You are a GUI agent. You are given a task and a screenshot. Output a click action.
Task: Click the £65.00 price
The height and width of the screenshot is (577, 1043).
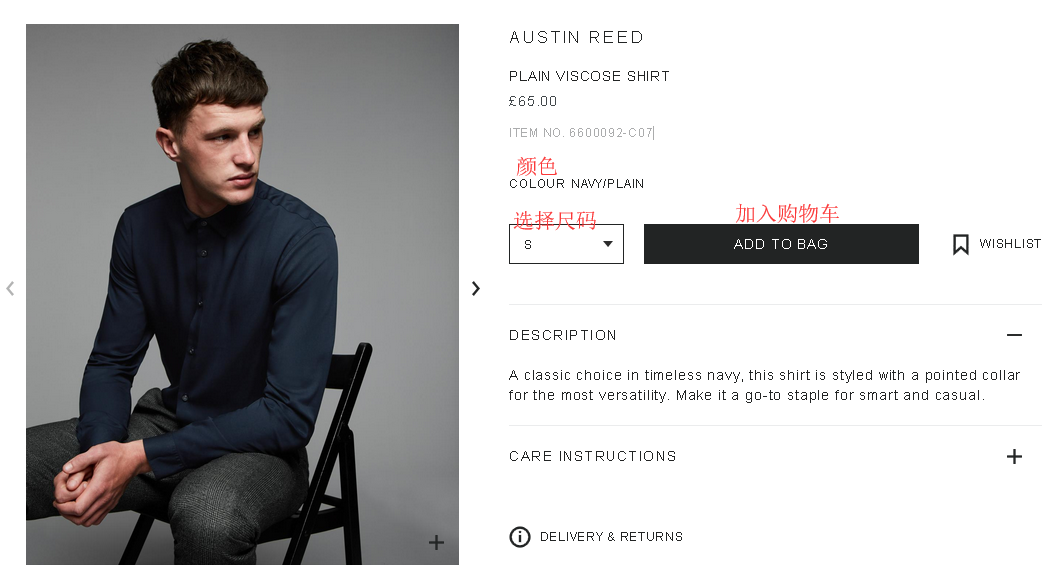coord(533,101)
